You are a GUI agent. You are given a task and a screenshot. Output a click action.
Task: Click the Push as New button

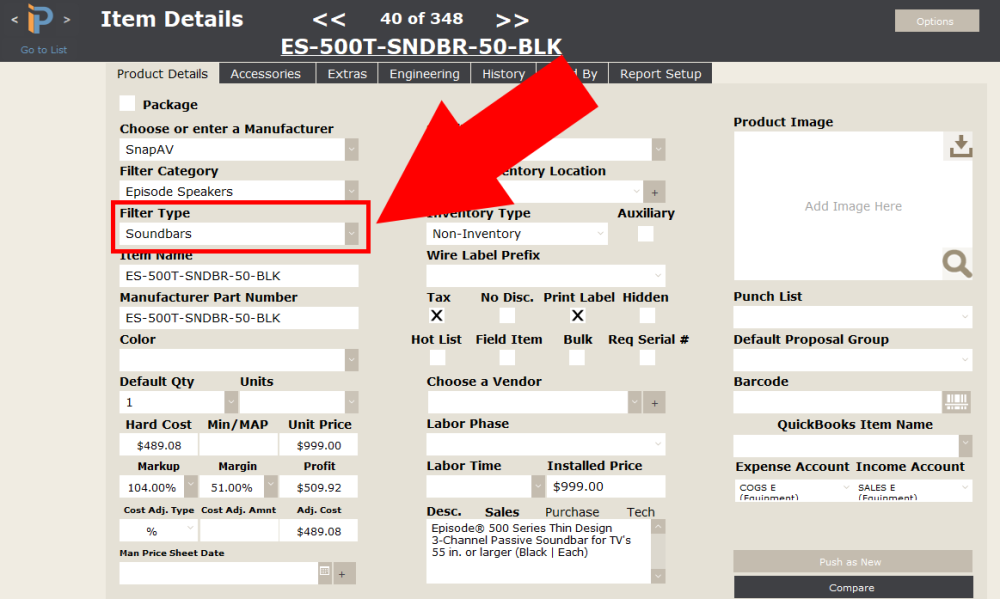[851, 561]
